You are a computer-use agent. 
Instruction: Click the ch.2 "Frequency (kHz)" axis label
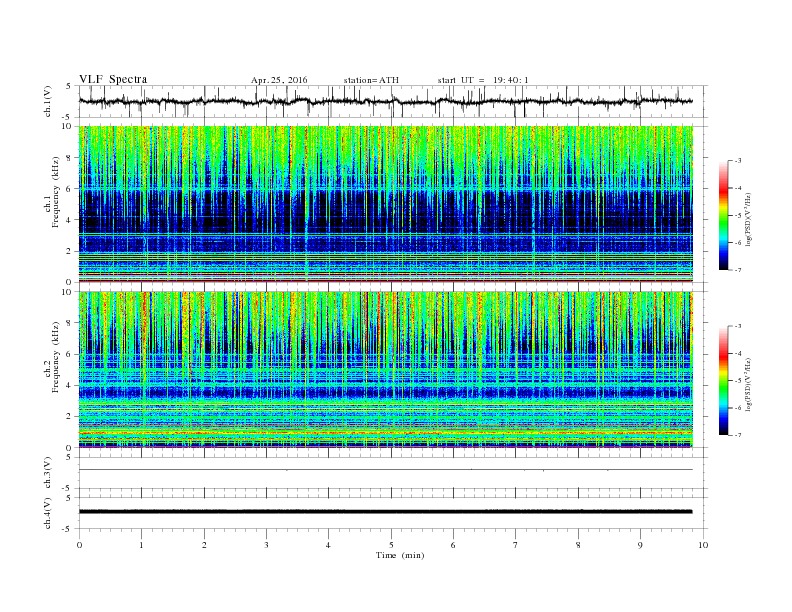[x=55, y=356]
